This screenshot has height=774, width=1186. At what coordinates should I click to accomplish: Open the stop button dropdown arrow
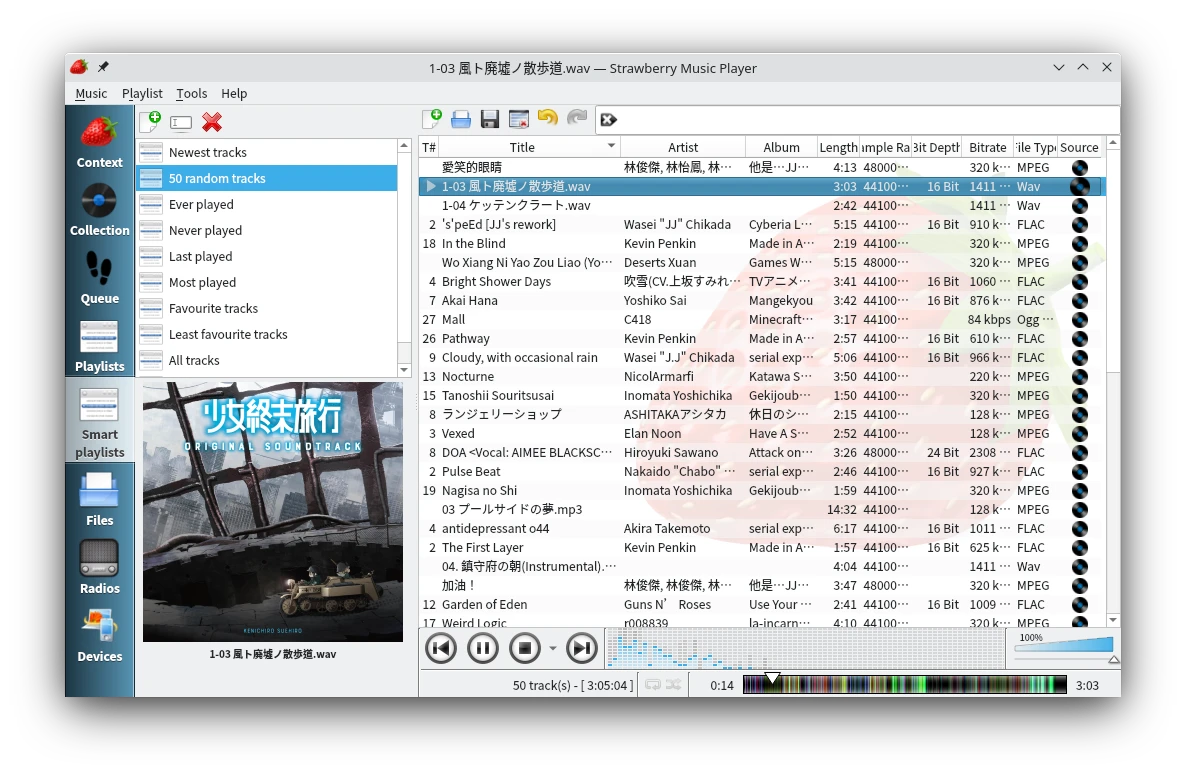pos(553,649)
